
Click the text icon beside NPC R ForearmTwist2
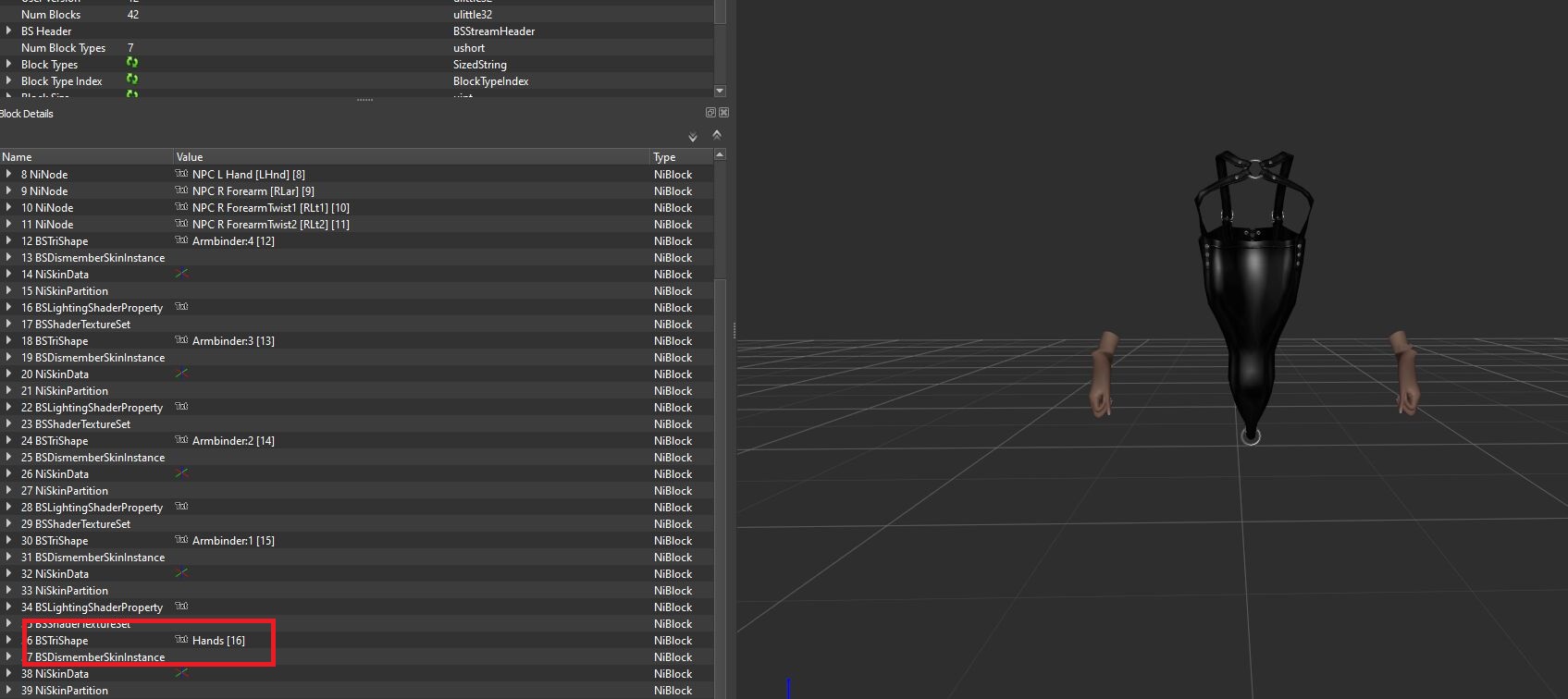[181, 223]
